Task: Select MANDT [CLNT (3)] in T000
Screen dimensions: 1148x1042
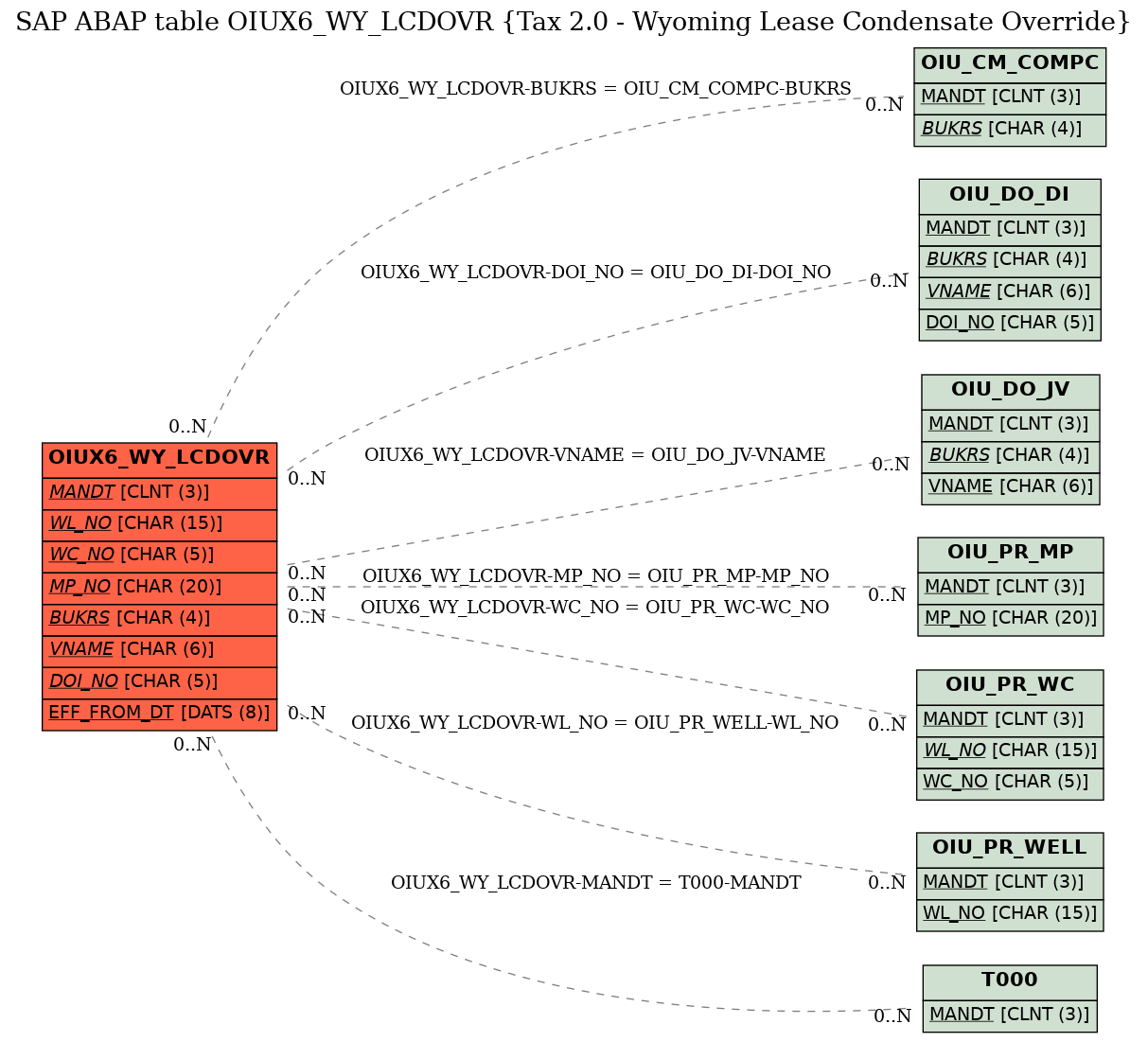Action: [1010, 1016]
